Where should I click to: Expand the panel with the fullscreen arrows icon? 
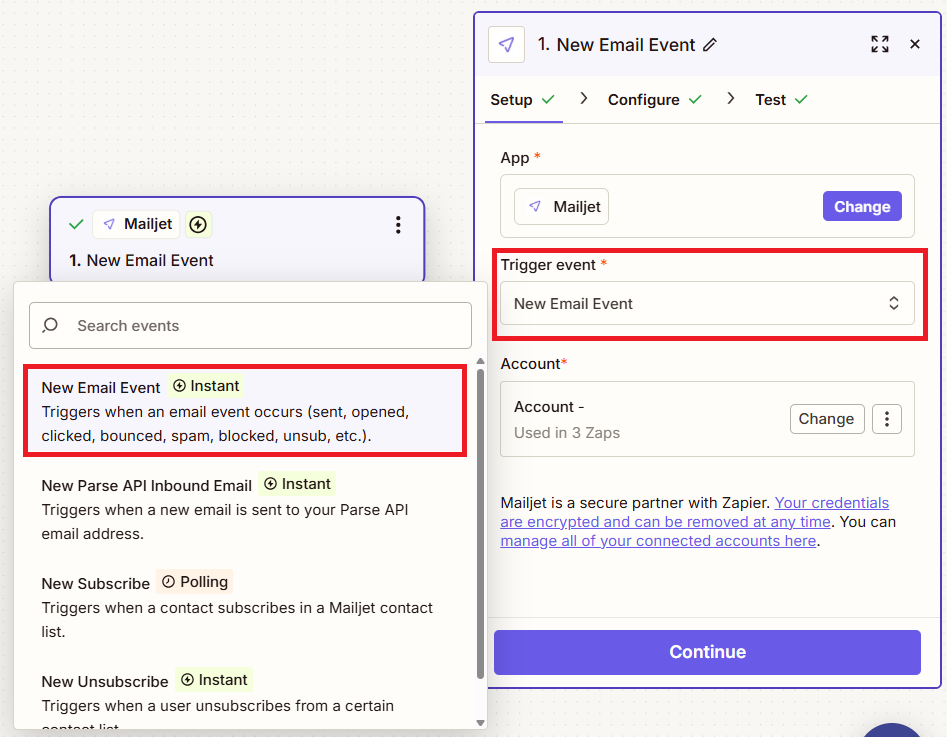coord(880,44)
